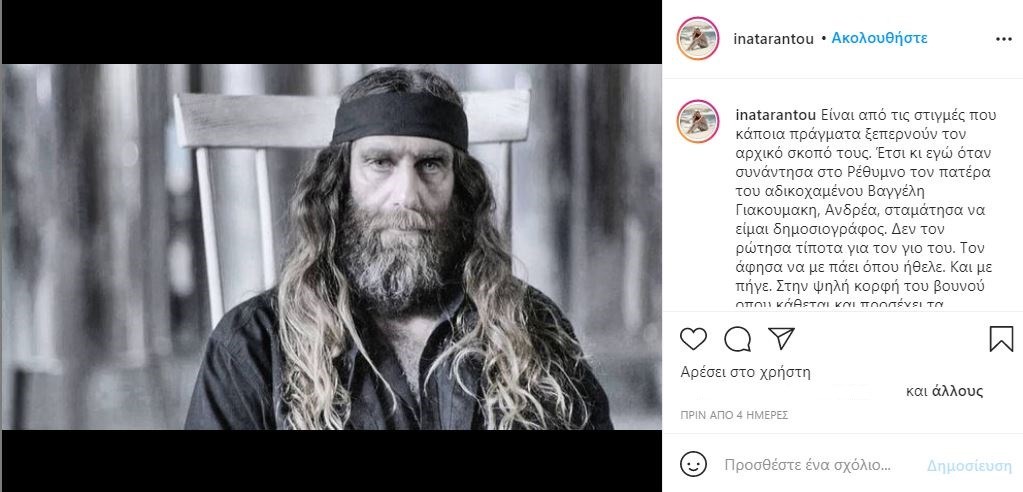Click the photo of the bearded man
The height and width of the screenshot is (492, 1023).
click(x=330, y=247)
